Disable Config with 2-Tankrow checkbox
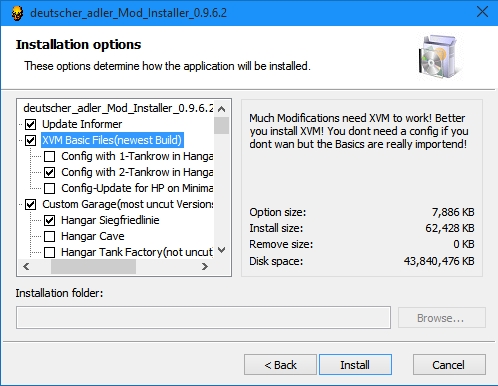Screen dimensions: 498x386 point(50,172)
